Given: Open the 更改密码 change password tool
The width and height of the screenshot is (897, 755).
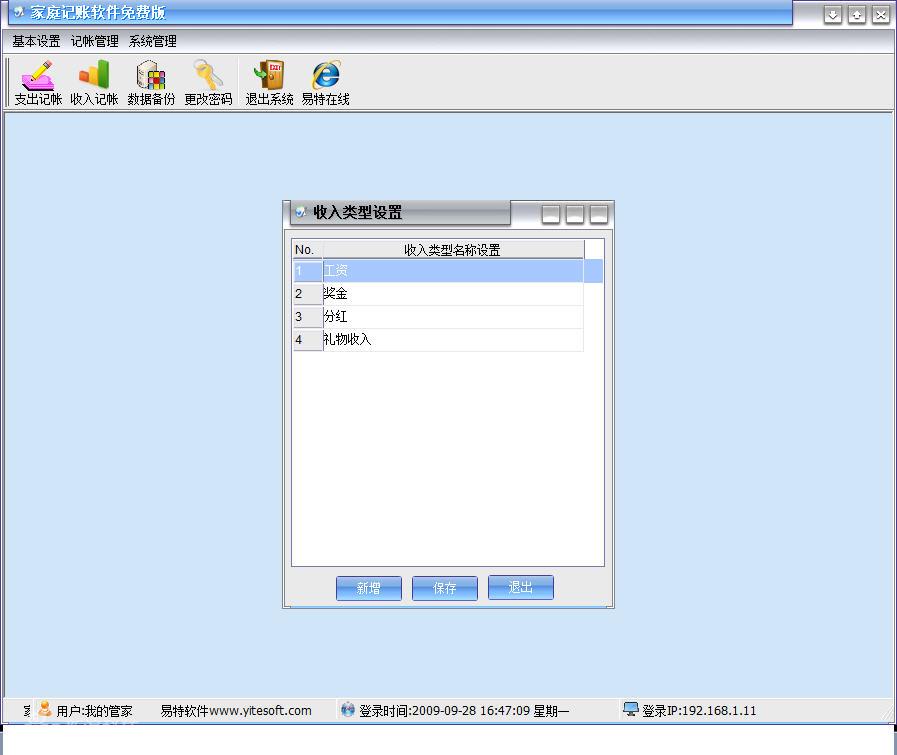Looking at the screenshot, I should point(208,82).
